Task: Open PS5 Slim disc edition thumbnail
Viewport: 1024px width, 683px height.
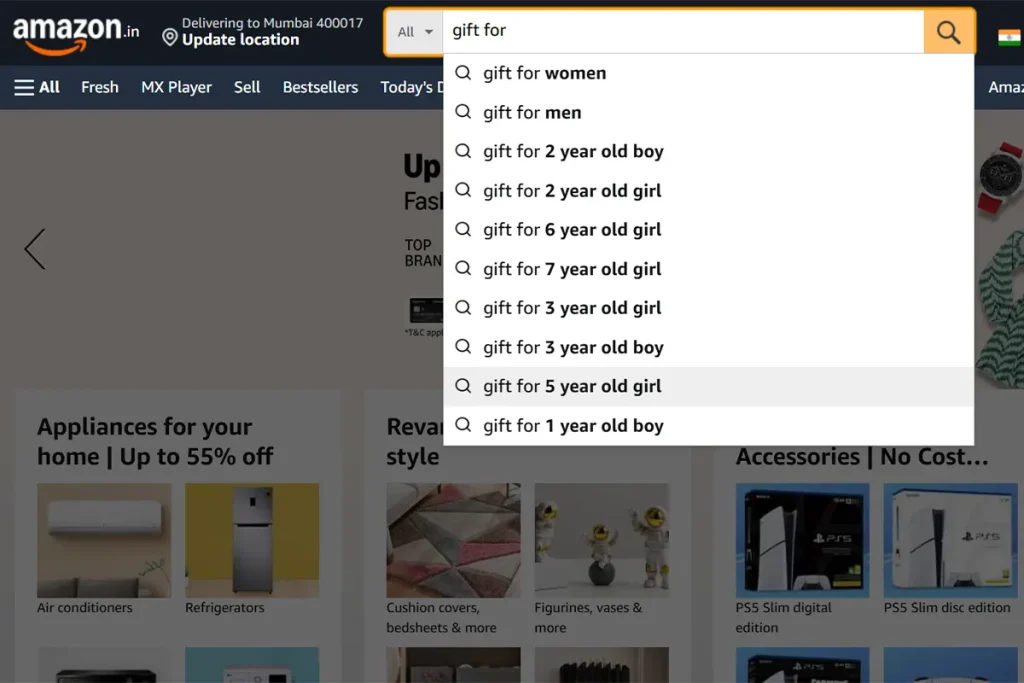Action: pos(950,540)
